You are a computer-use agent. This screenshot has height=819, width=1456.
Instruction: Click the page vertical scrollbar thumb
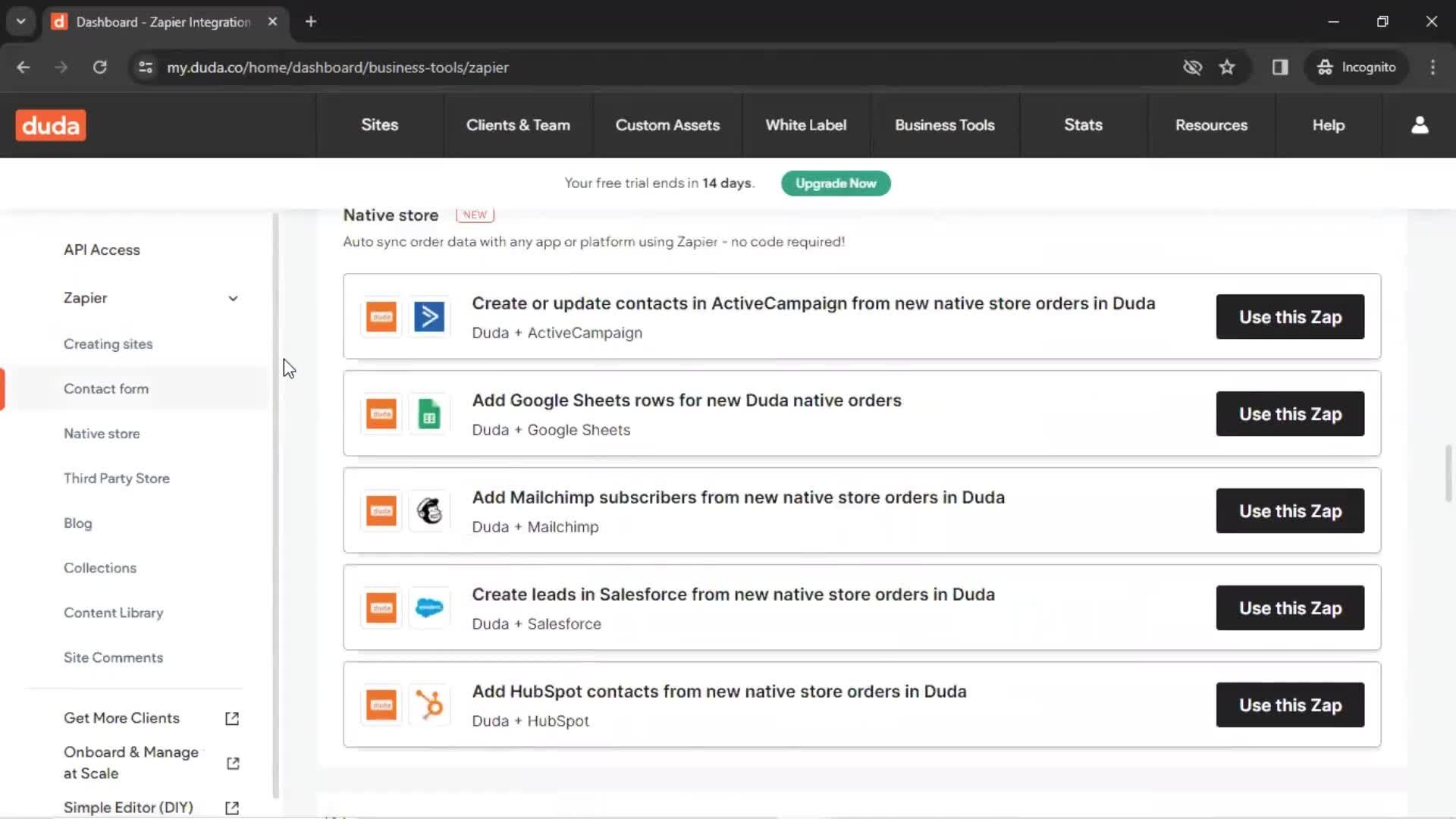tap(1448, 473)
